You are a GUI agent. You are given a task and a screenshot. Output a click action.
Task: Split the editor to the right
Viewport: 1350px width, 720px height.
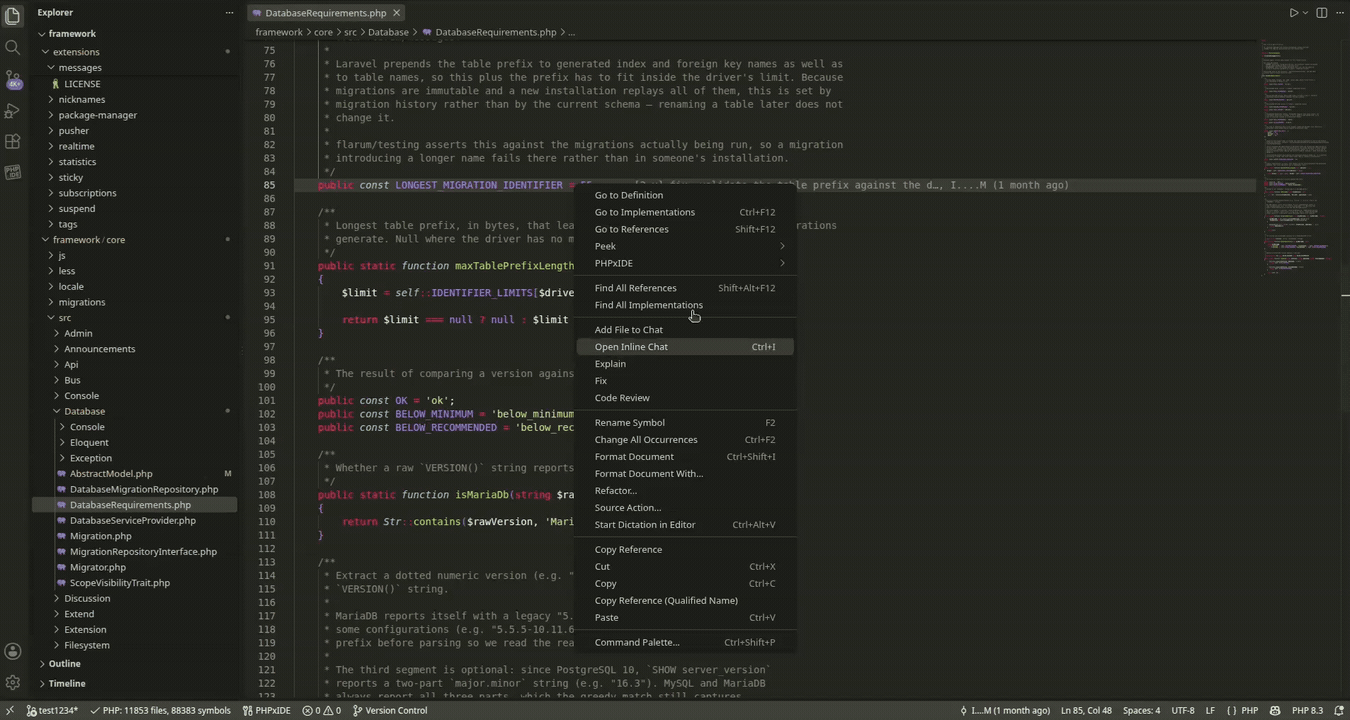1322,13
